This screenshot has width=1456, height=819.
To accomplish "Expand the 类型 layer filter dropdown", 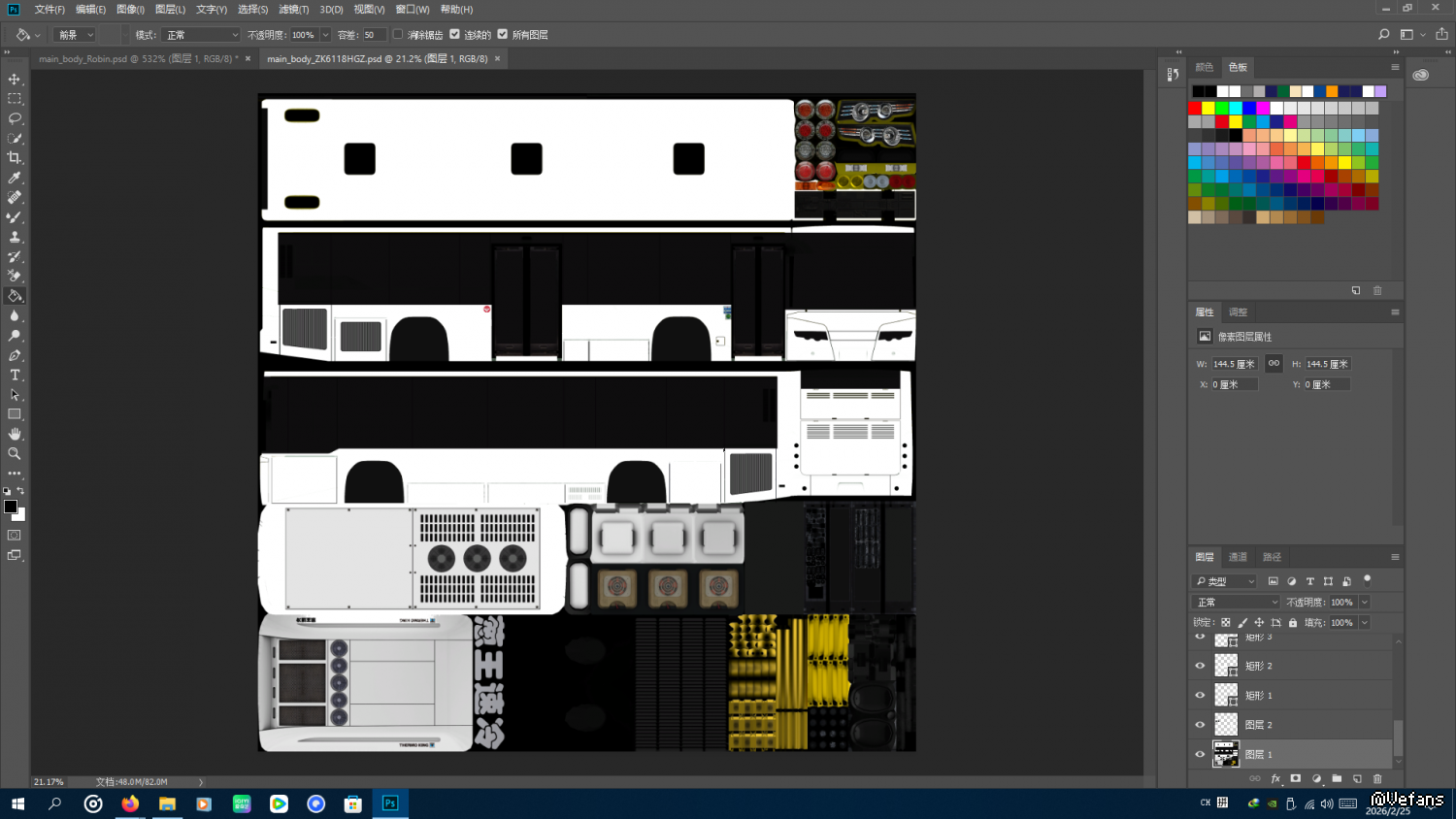I will pyautogui.click(x=1225, y=581).
